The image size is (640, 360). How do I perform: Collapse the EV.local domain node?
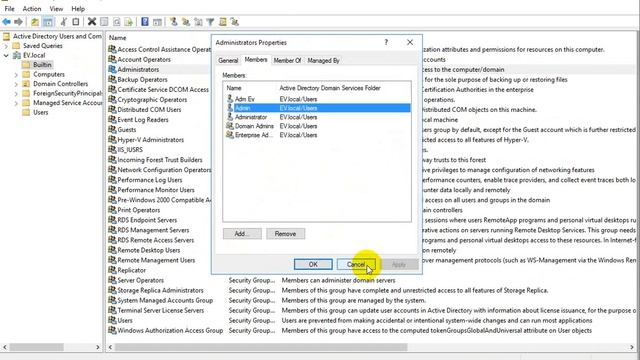6,55
